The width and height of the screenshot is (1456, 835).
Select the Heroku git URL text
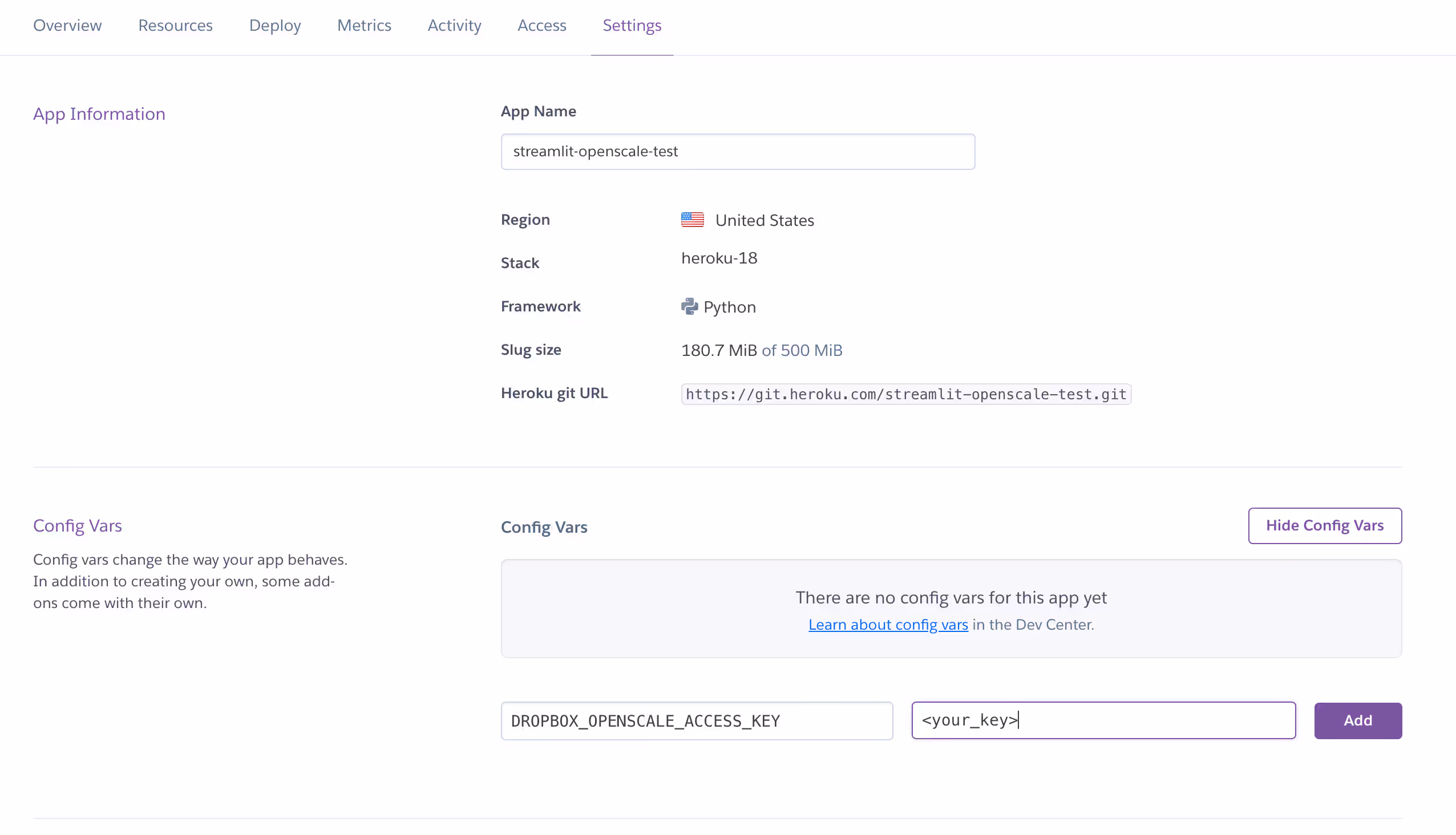click(905, 394)
